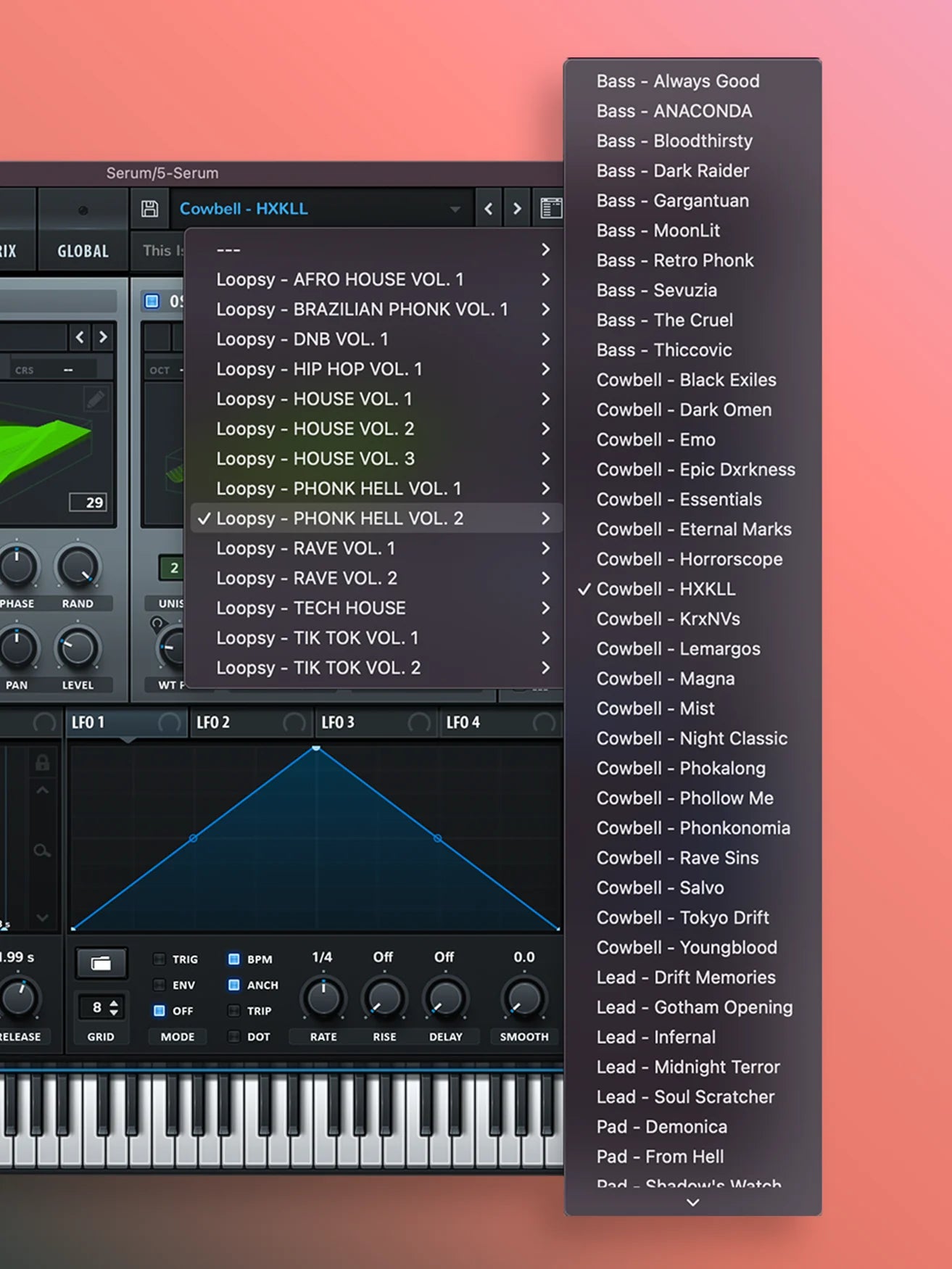
Task: Click the wavetable position value 29
Action: pos(88,503)
